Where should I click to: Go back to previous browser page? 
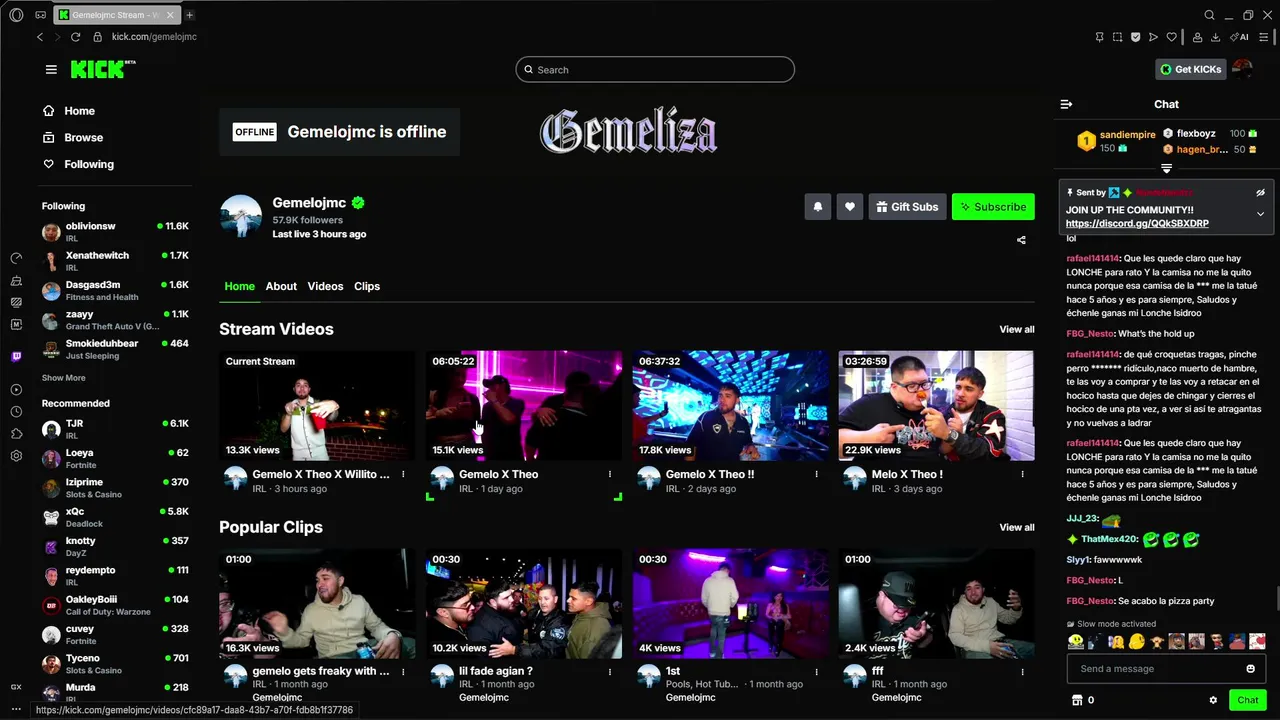point(40,37)
